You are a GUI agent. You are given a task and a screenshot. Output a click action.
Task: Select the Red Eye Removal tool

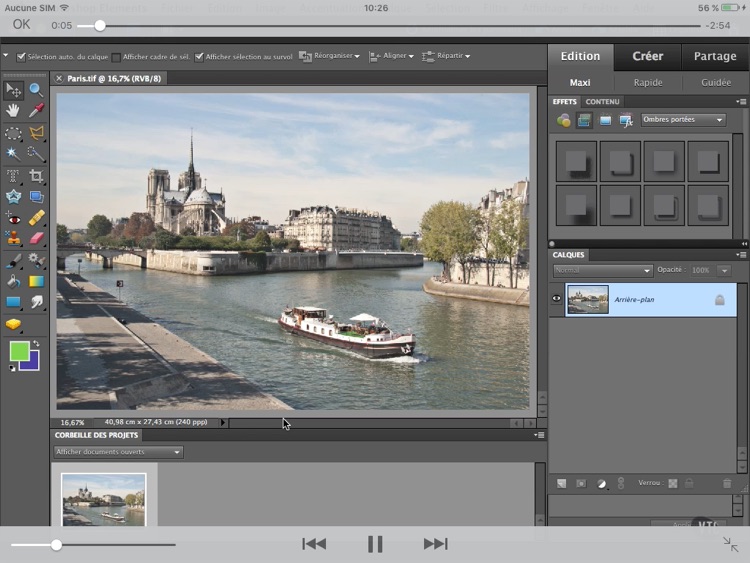(x=13, y=219)
